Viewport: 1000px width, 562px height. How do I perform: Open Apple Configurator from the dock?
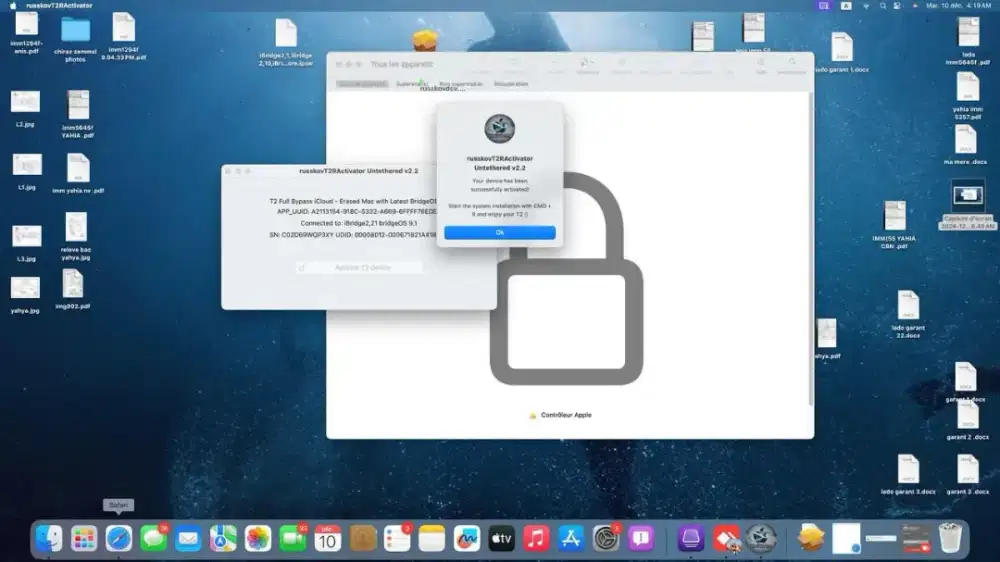coord(692,538)
